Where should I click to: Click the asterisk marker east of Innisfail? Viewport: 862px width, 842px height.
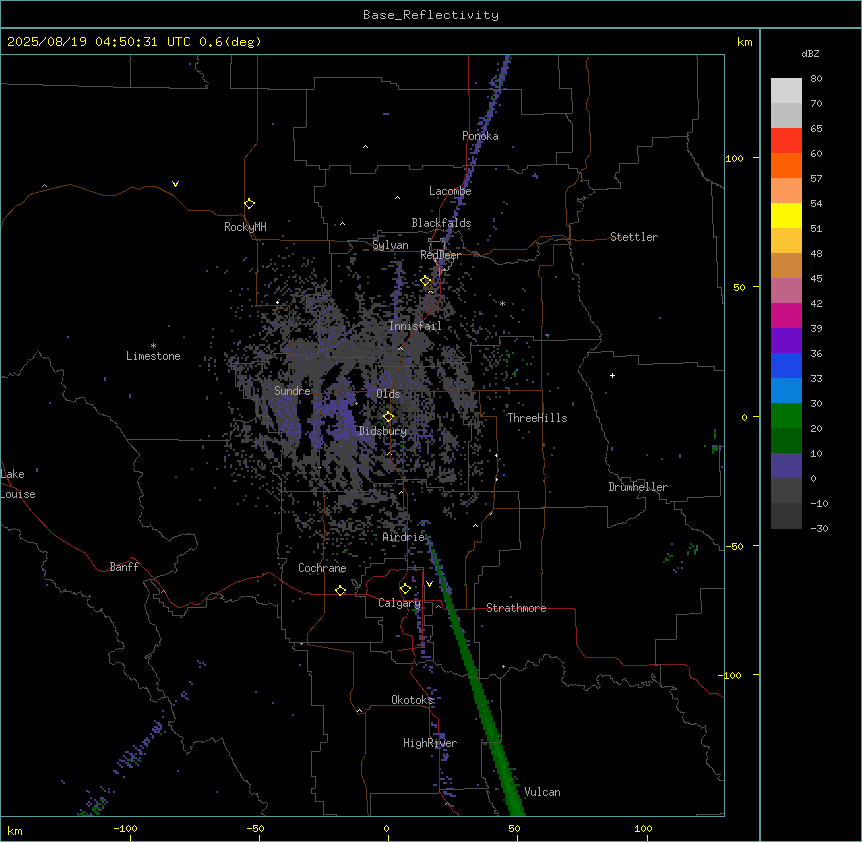coord(502,303)
